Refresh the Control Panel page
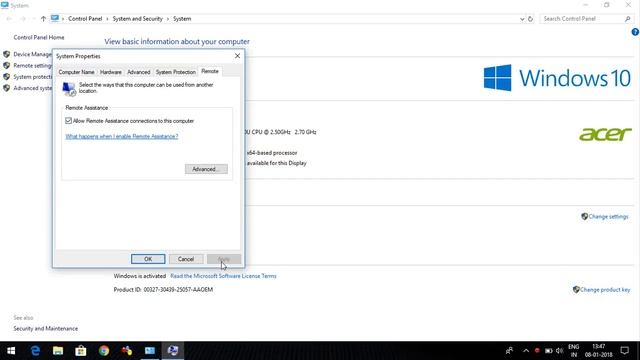The image size is (640, 360). [530, 19]
